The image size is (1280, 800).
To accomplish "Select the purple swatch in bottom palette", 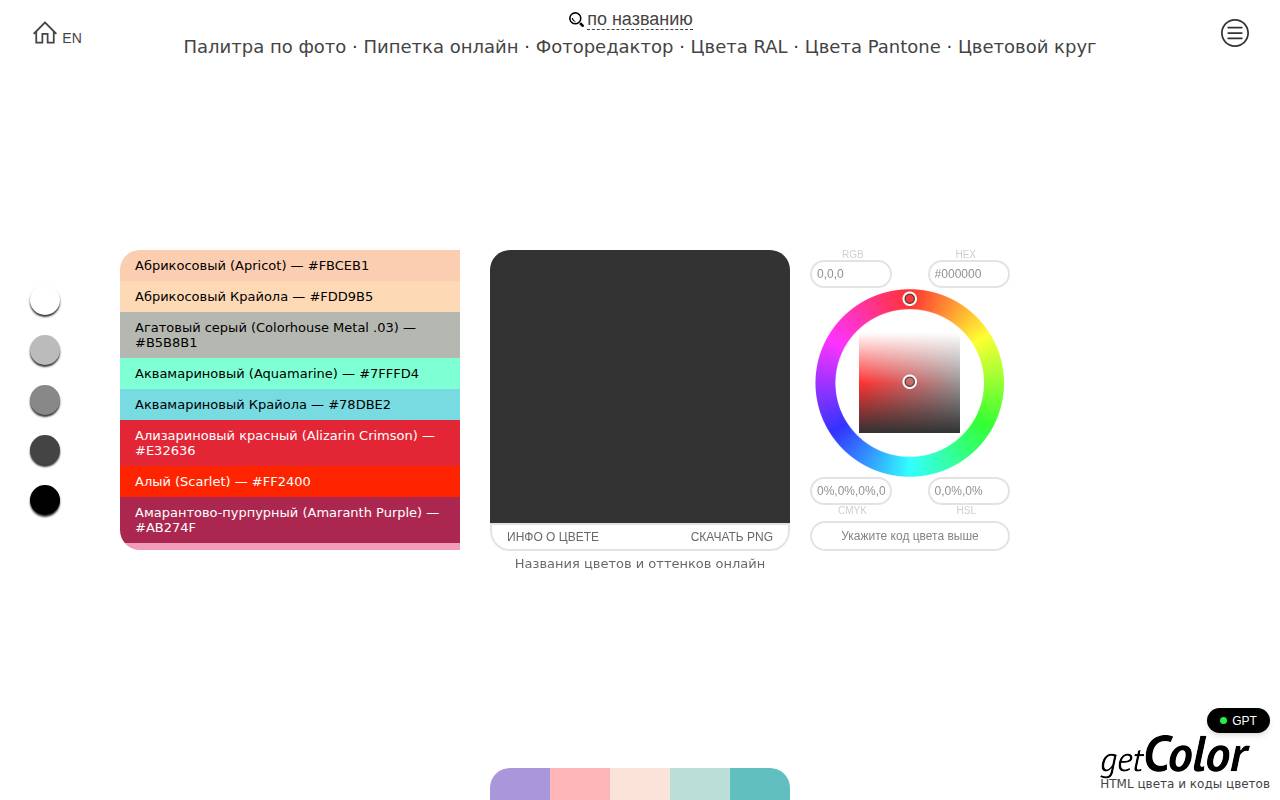I will coord(520,784).
